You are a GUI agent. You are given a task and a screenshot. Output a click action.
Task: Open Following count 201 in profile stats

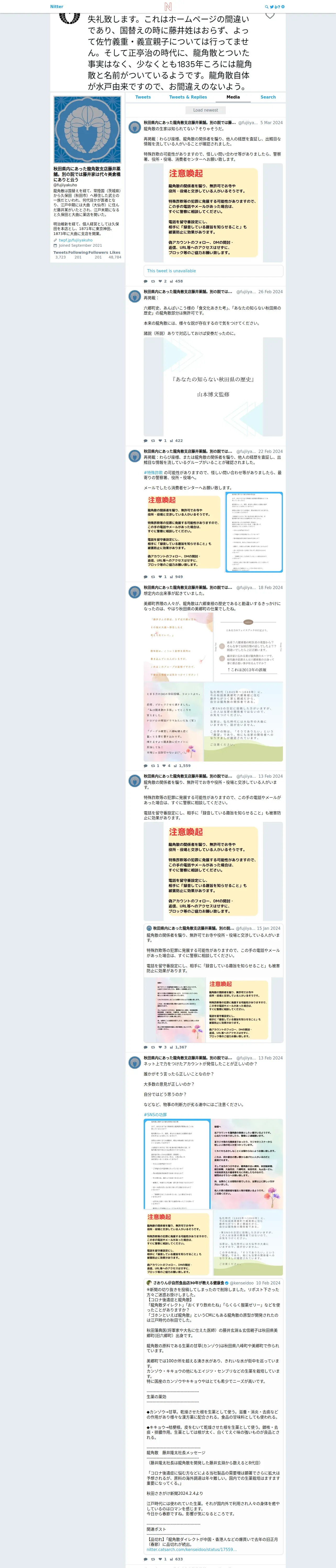point(77,257)
